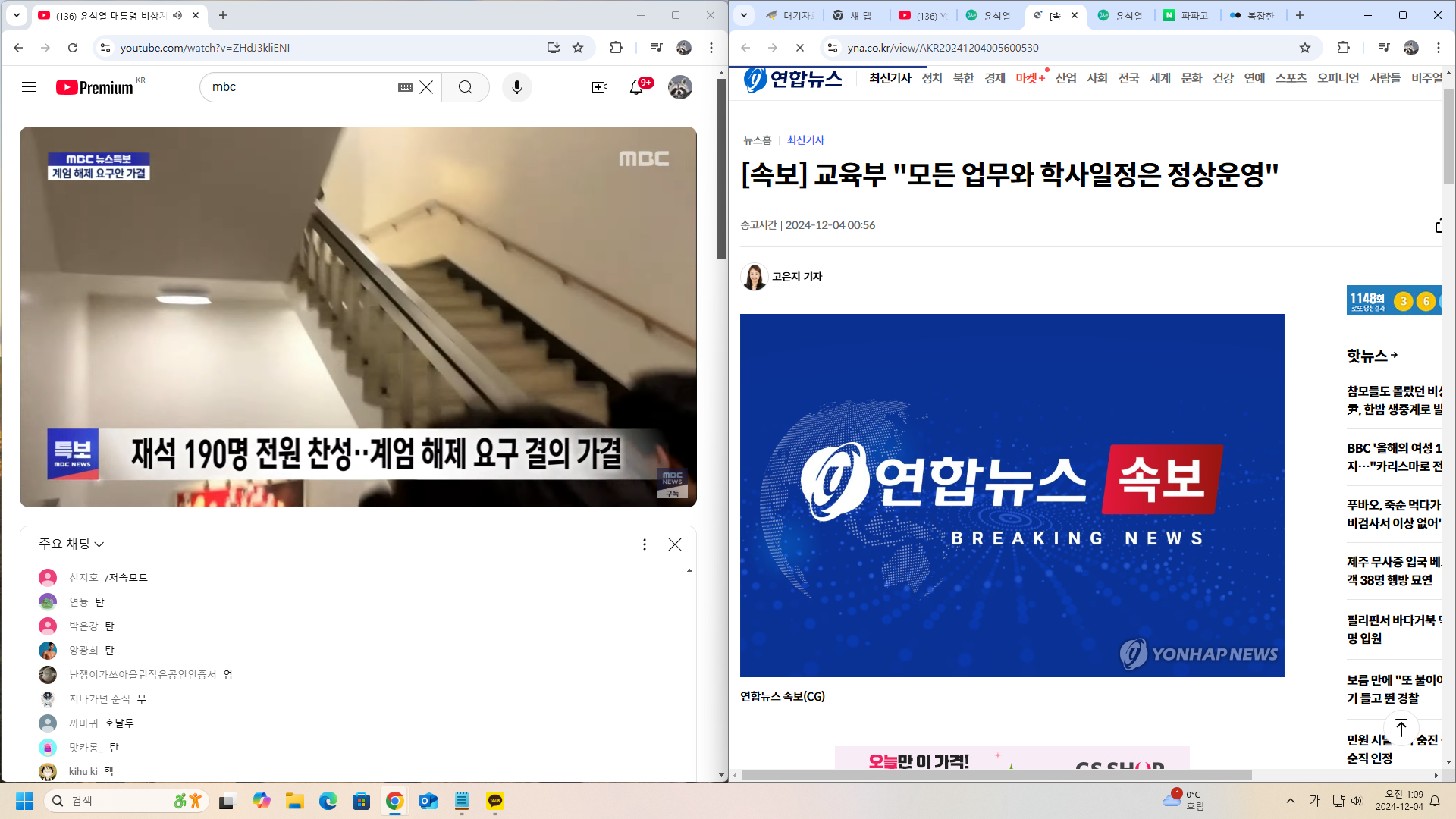This screenshot has height=819, width=1456.
Task: Click the Windows taskbar search box
Action: (x=127, y=801)
